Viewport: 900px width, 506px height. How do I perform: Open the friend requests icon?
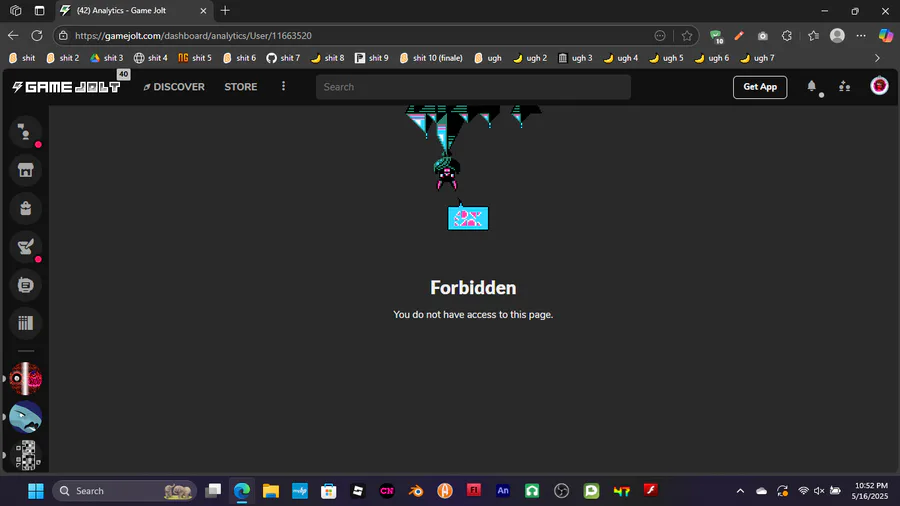click(844, 86)
